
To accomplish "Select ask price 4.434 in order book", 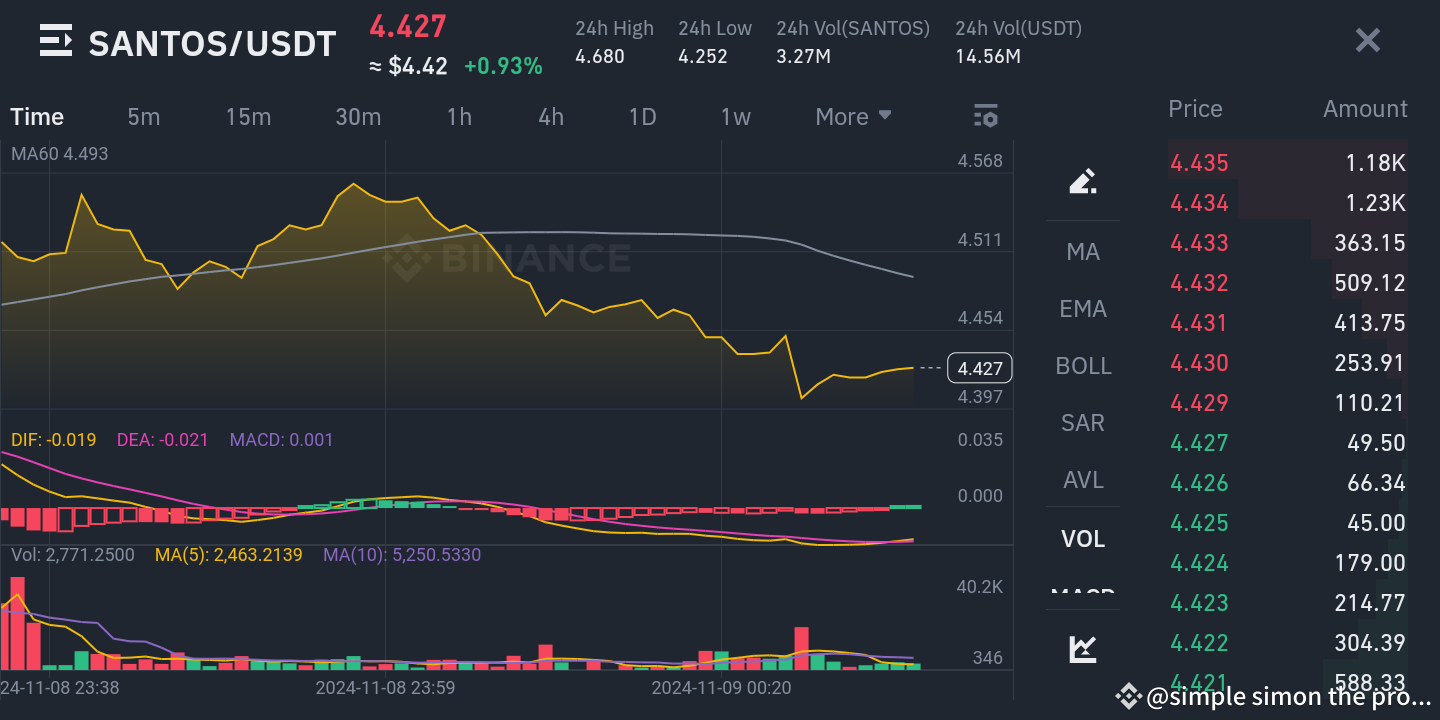I will point(1199,203).
